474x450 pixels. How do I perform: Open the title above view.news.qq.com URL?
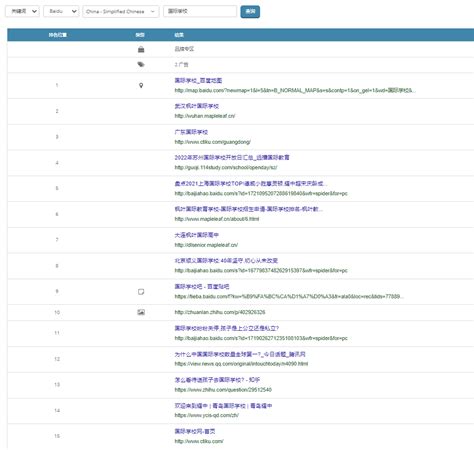(x=240, y=354)
